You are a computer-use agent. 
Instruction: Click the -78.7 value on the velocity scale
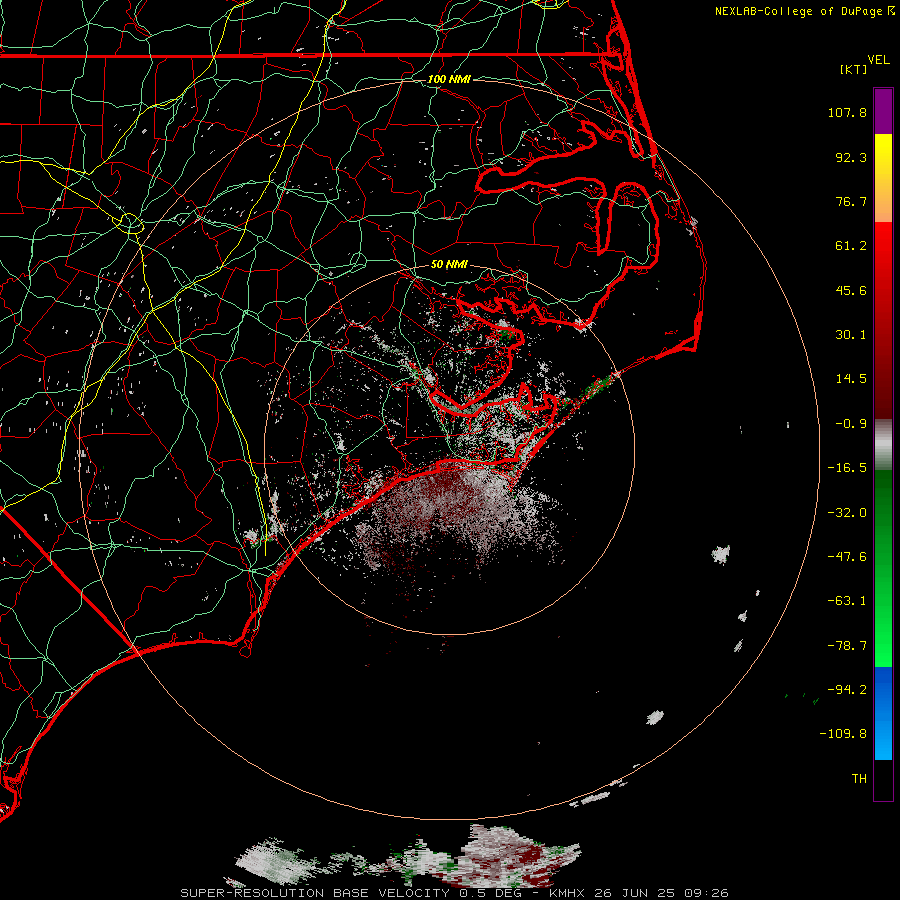tap(847, 646)
